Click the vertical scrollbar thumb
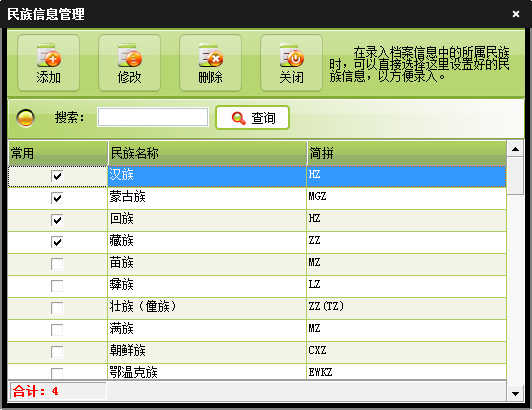 (515, 175)
